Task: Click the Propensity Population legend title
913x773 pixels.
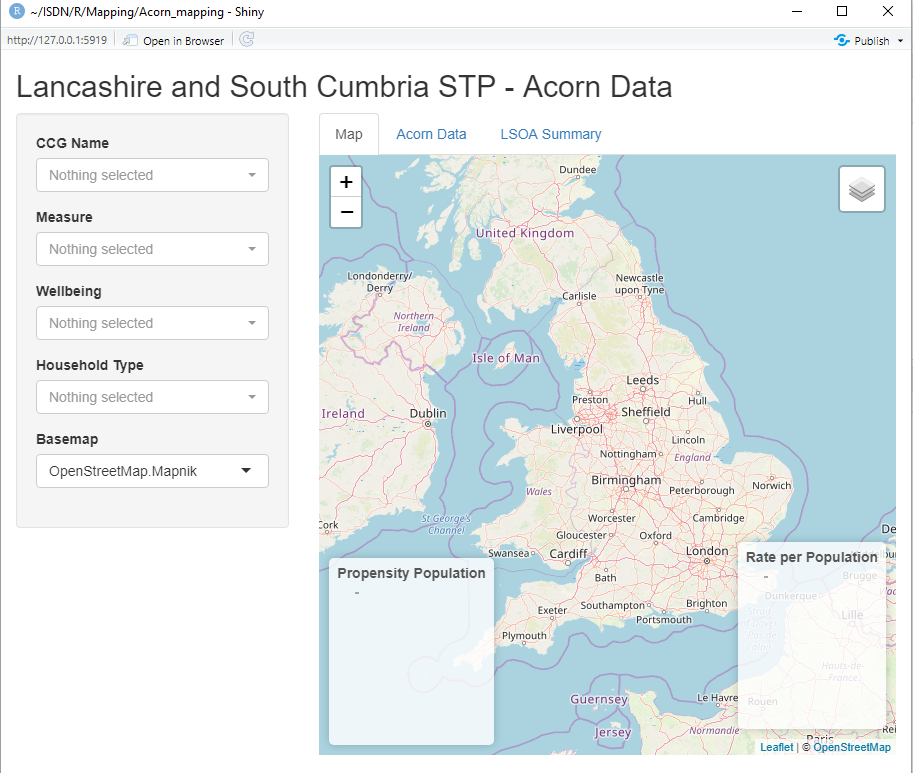Action: click(411, 573)
